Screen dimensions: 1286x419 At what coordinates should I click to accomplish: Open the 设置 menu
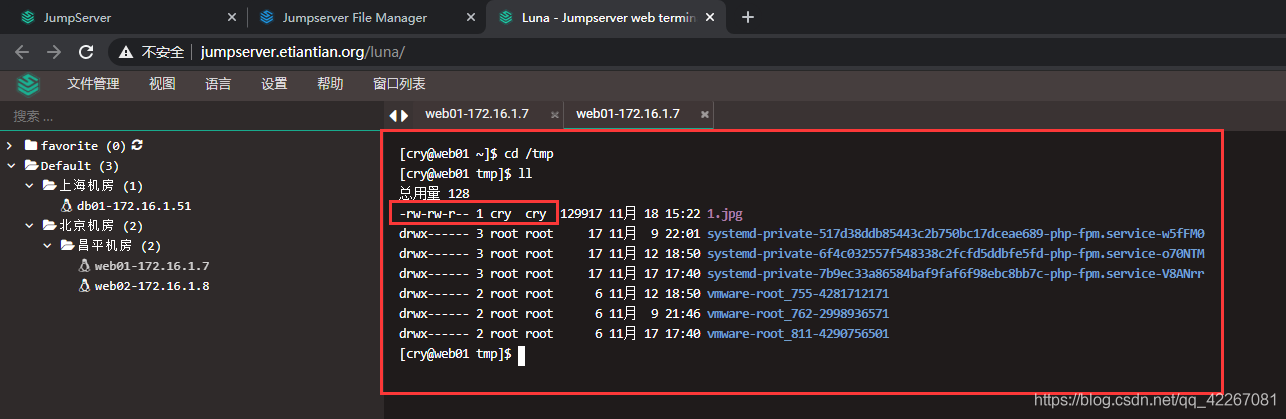click(274, 84)
